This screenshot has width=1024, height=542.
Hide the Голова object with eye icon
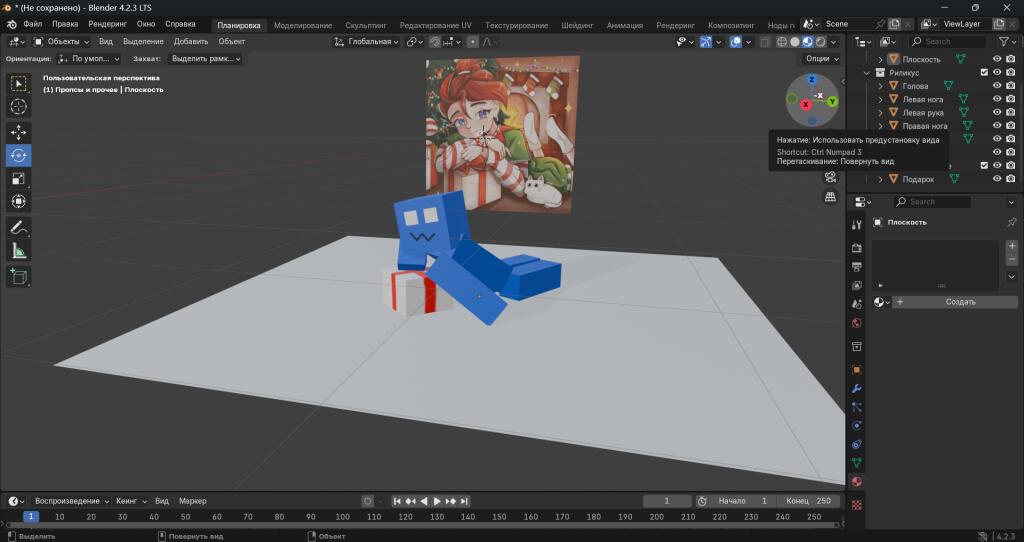pos(997,86)
